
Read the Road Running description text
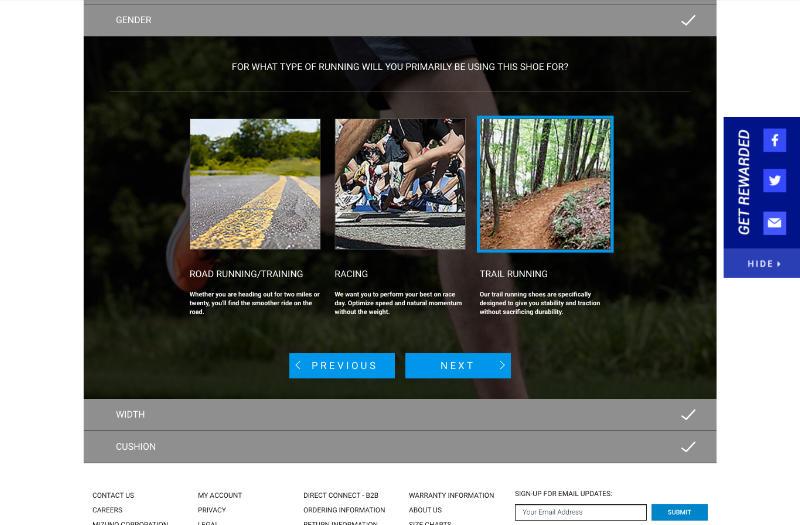(x=255, y=303)
